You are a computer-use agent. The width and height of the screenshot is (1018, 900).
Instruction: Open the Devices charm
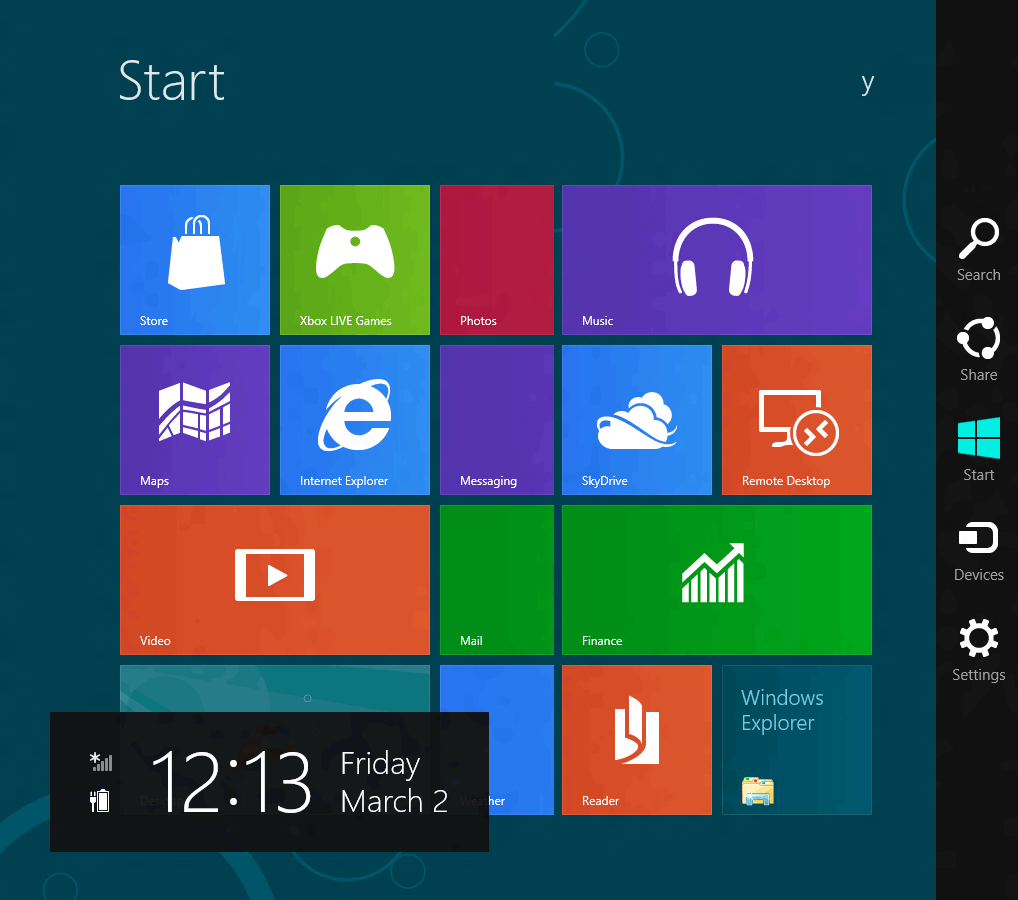pyautogui.click(x=978, y=551)
